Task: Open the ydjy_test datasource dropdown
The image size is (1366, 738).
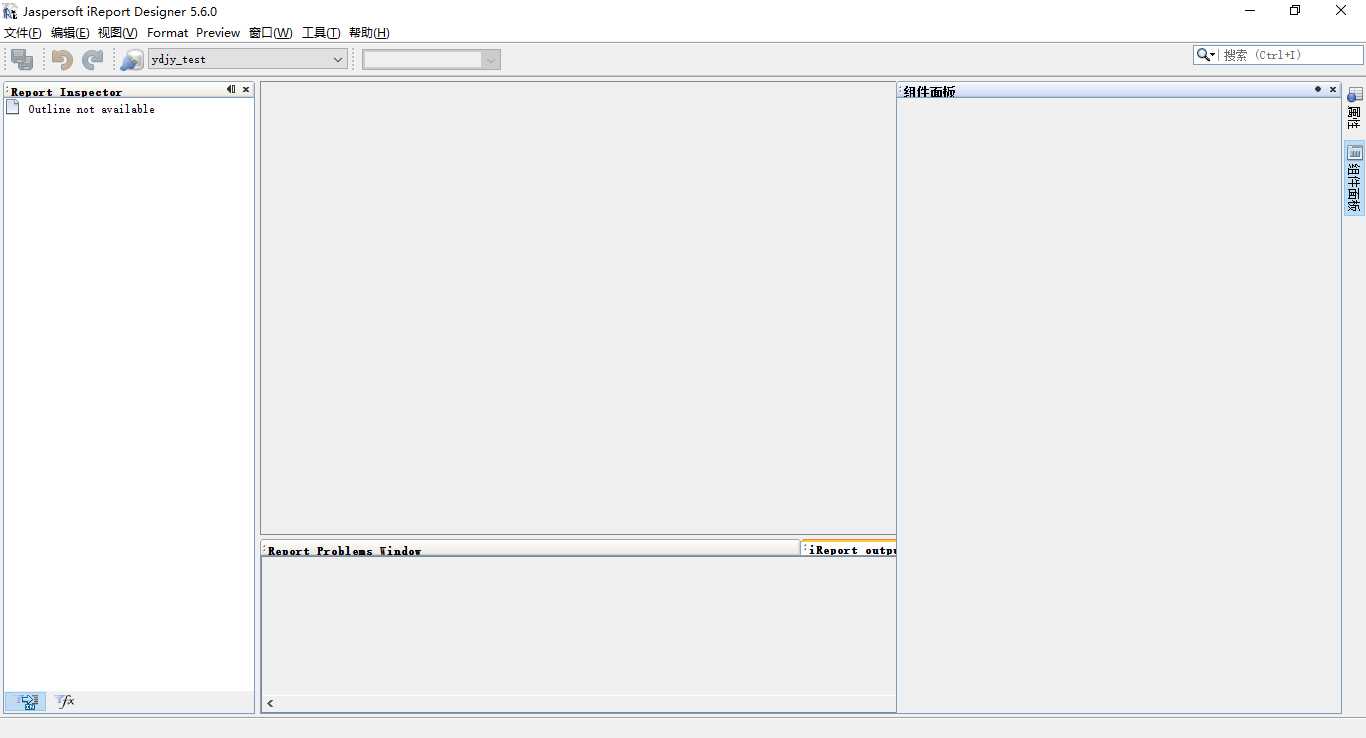Action: [247, 59]
